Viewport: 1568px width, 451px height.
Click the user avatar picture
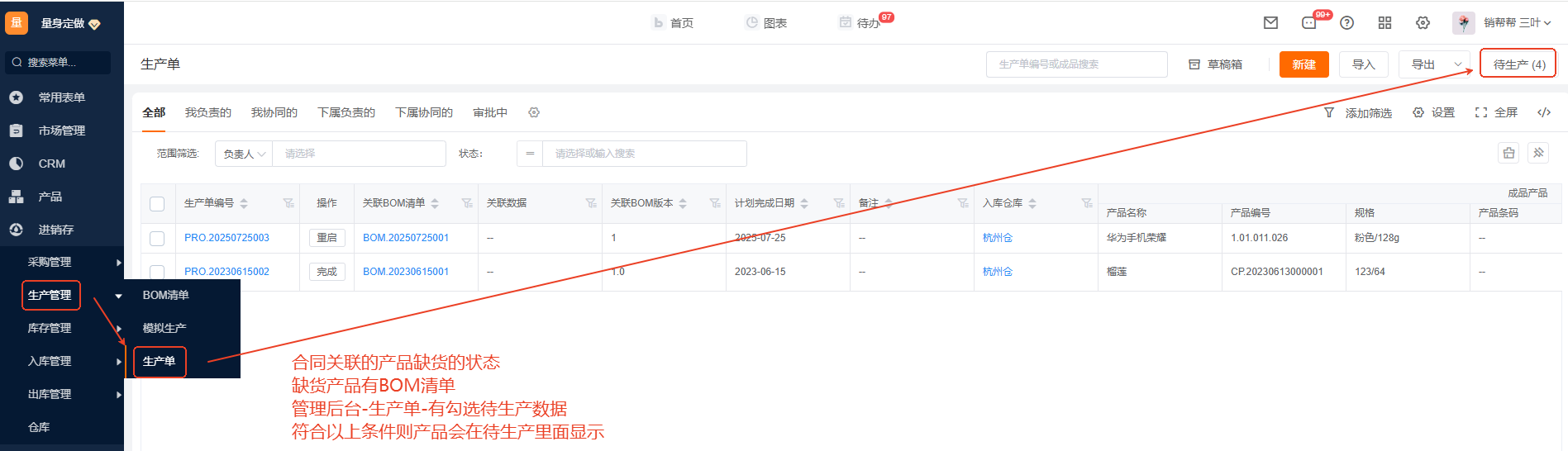click(1463, 23)
